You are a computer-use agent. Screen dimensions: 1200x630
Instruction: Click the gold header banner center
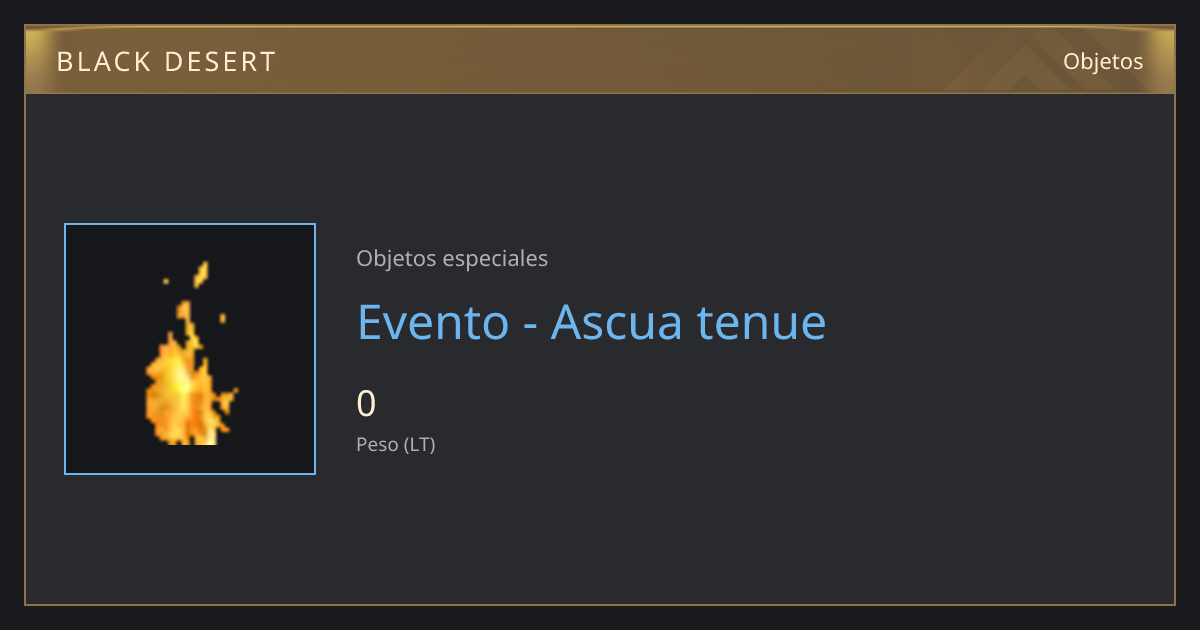click(600, 60)
